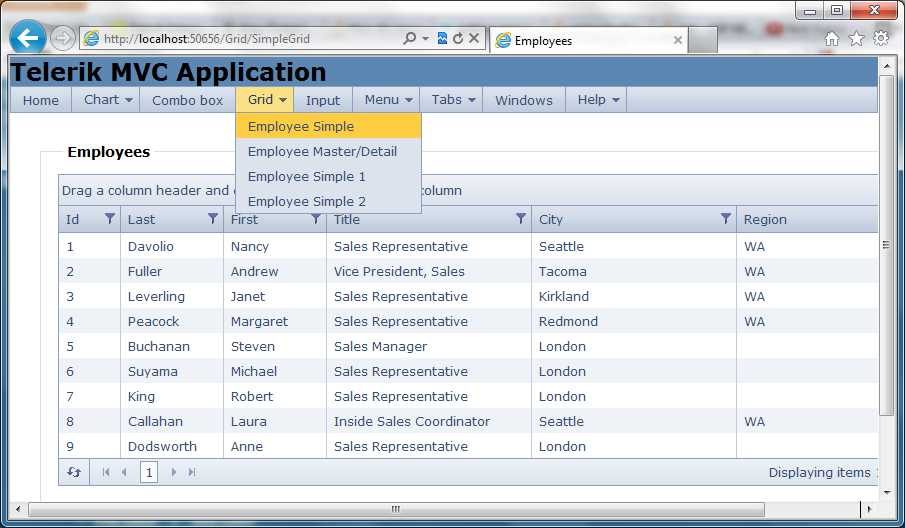Go to next grid page
This screenshot has height=528, width=905.
click(173, 472)
